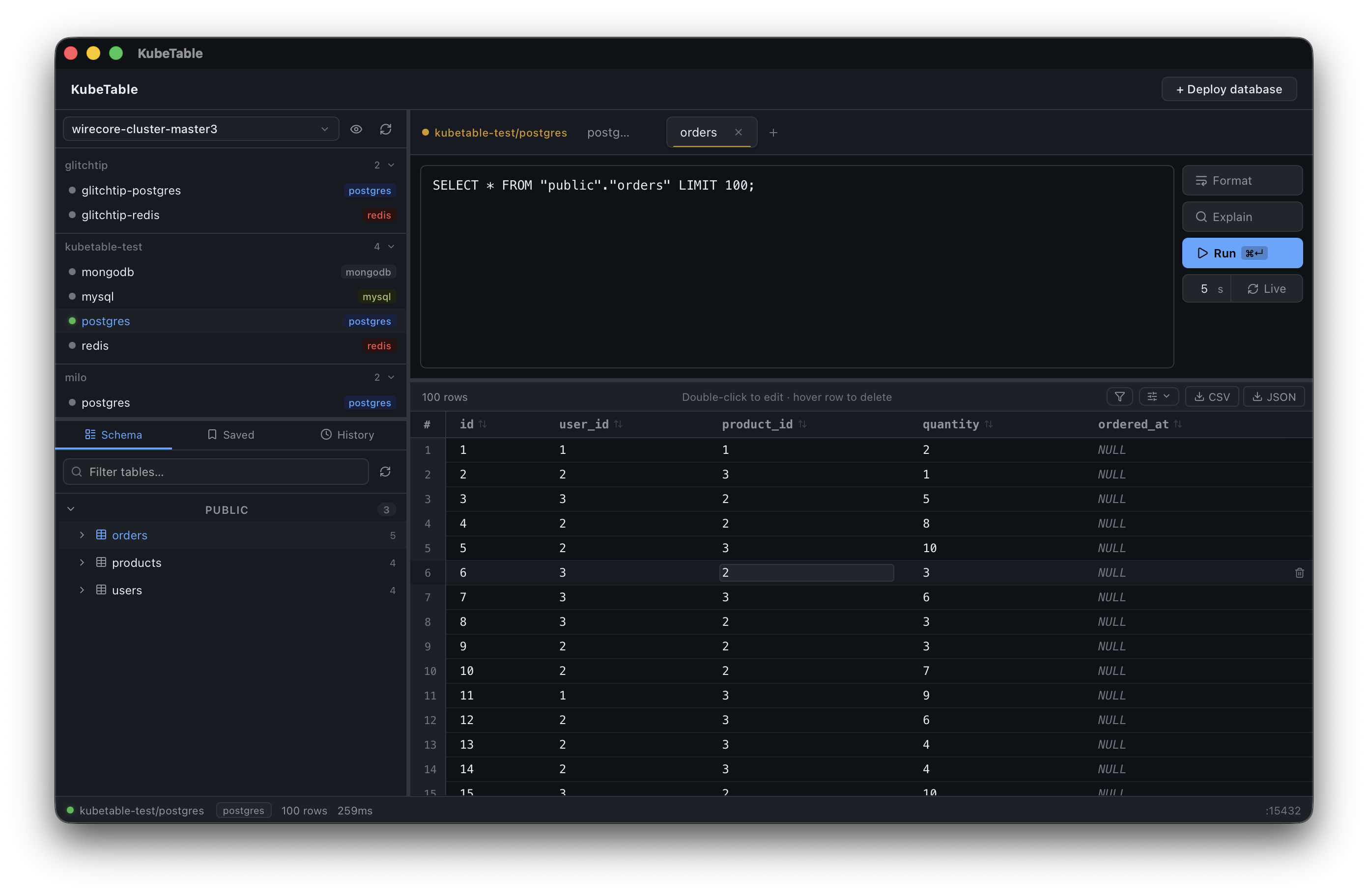Sort by the user_id column
This screenshot has width=1368, height=896.
tap(618, 424)
